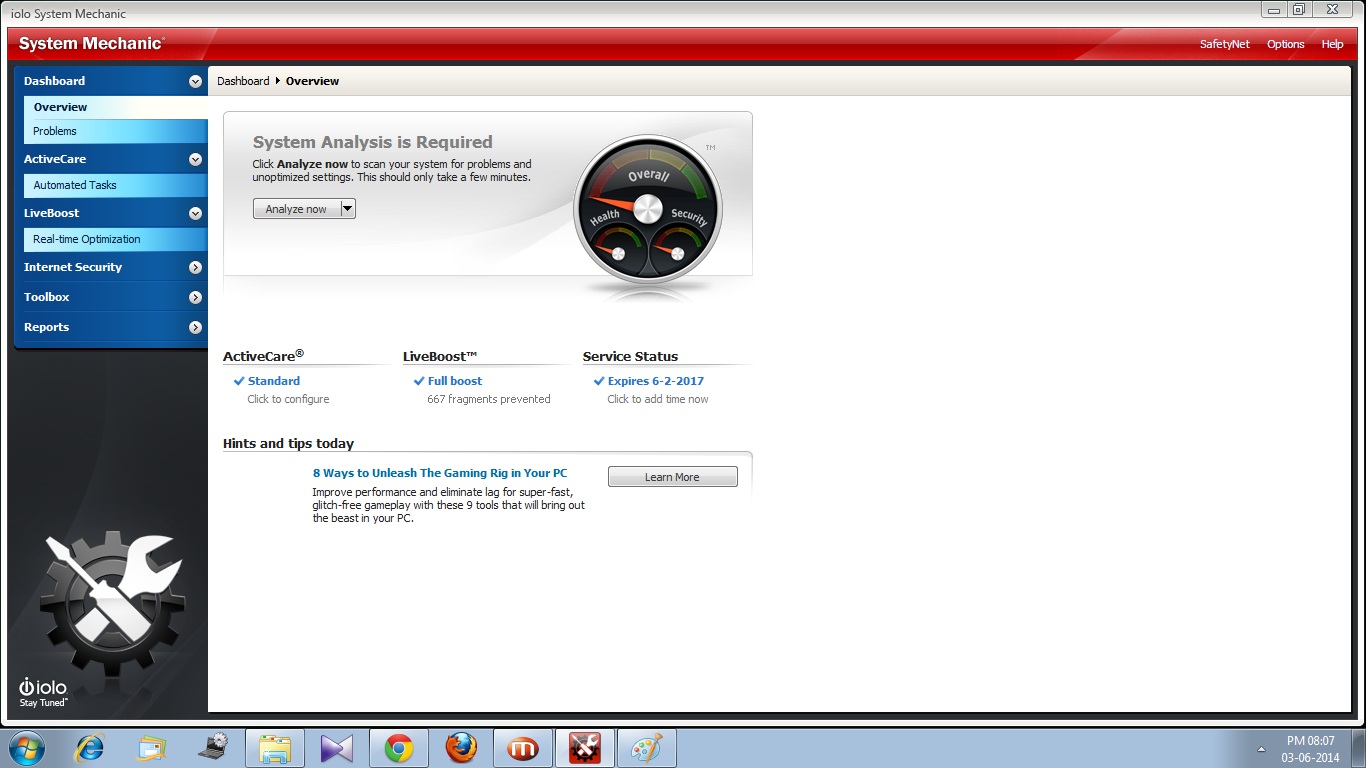1366x768 pixels.
Task: Open Windows Explorer folder icon in taskbar
Action: click(275, 748)
